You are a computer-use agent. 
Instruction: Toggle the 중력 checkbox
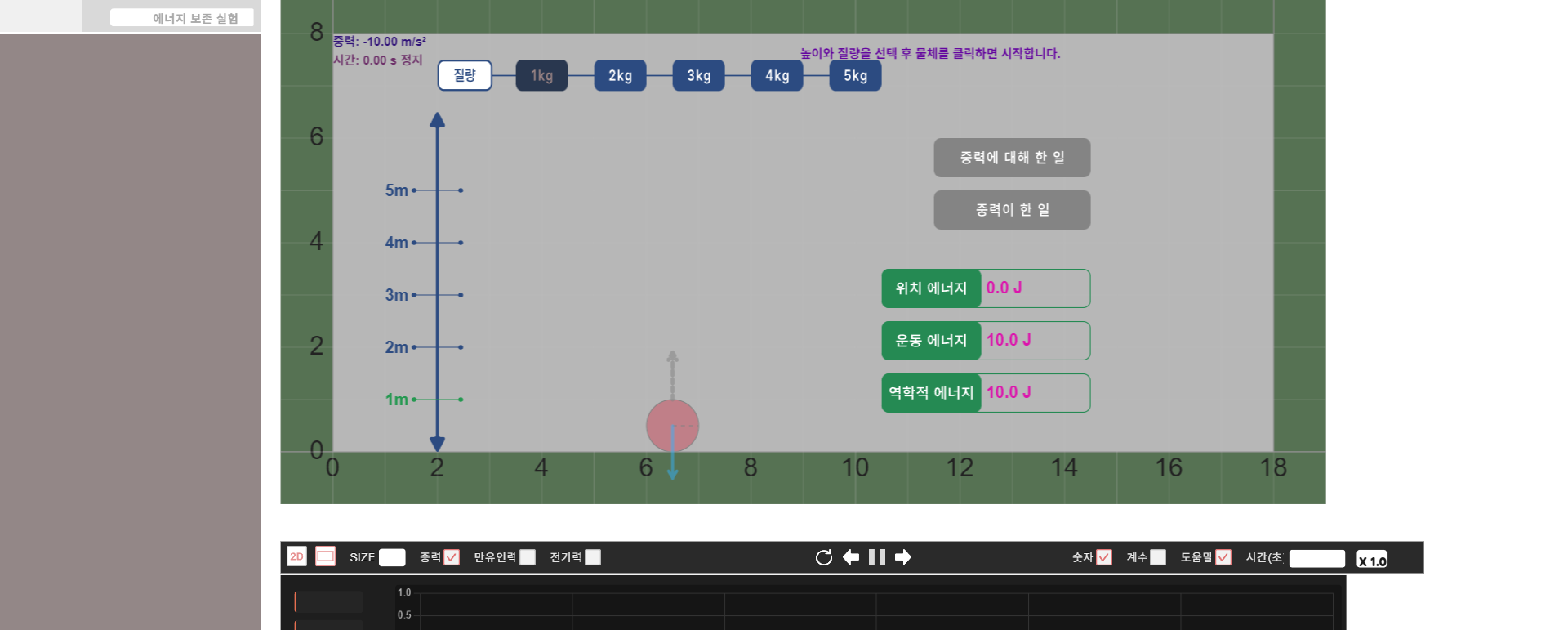point(452,557)
